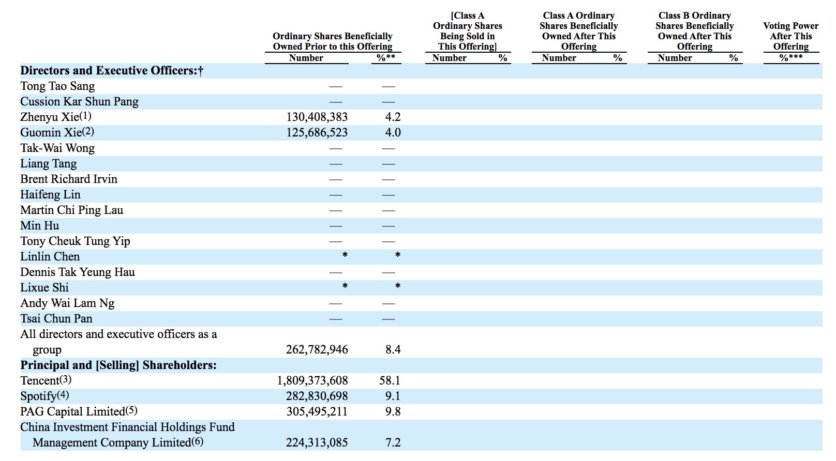Click the group total 262,782,946

click(317, 350)
